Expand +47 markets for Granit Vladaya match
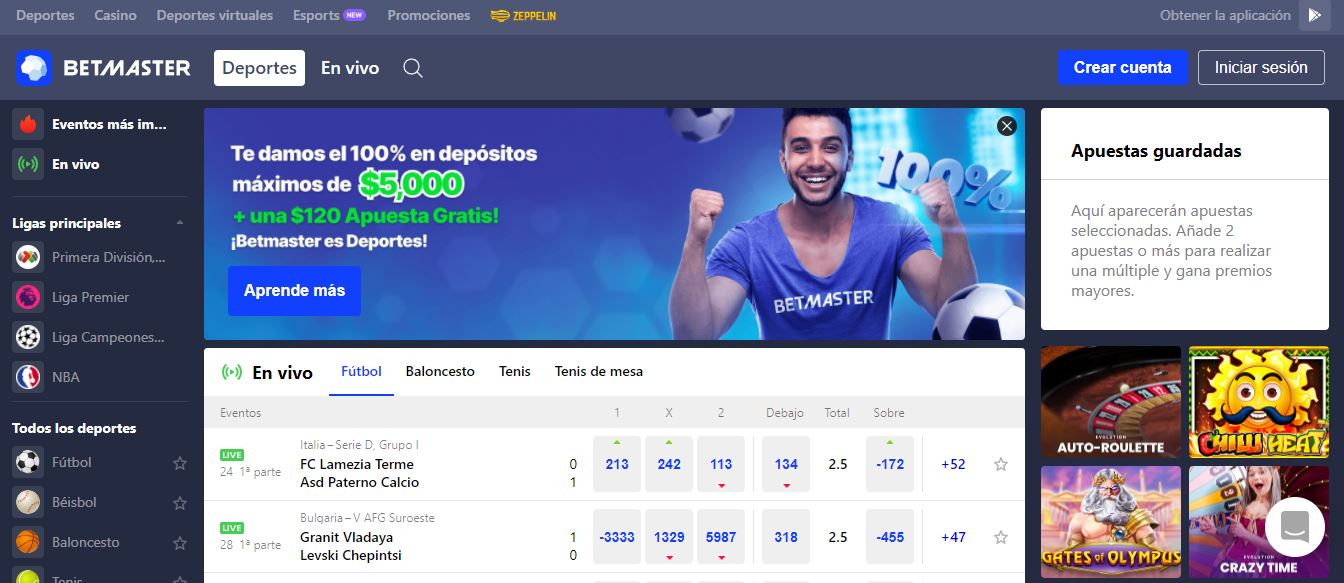This screenshot has width=1344, height=583. point(953,537)
